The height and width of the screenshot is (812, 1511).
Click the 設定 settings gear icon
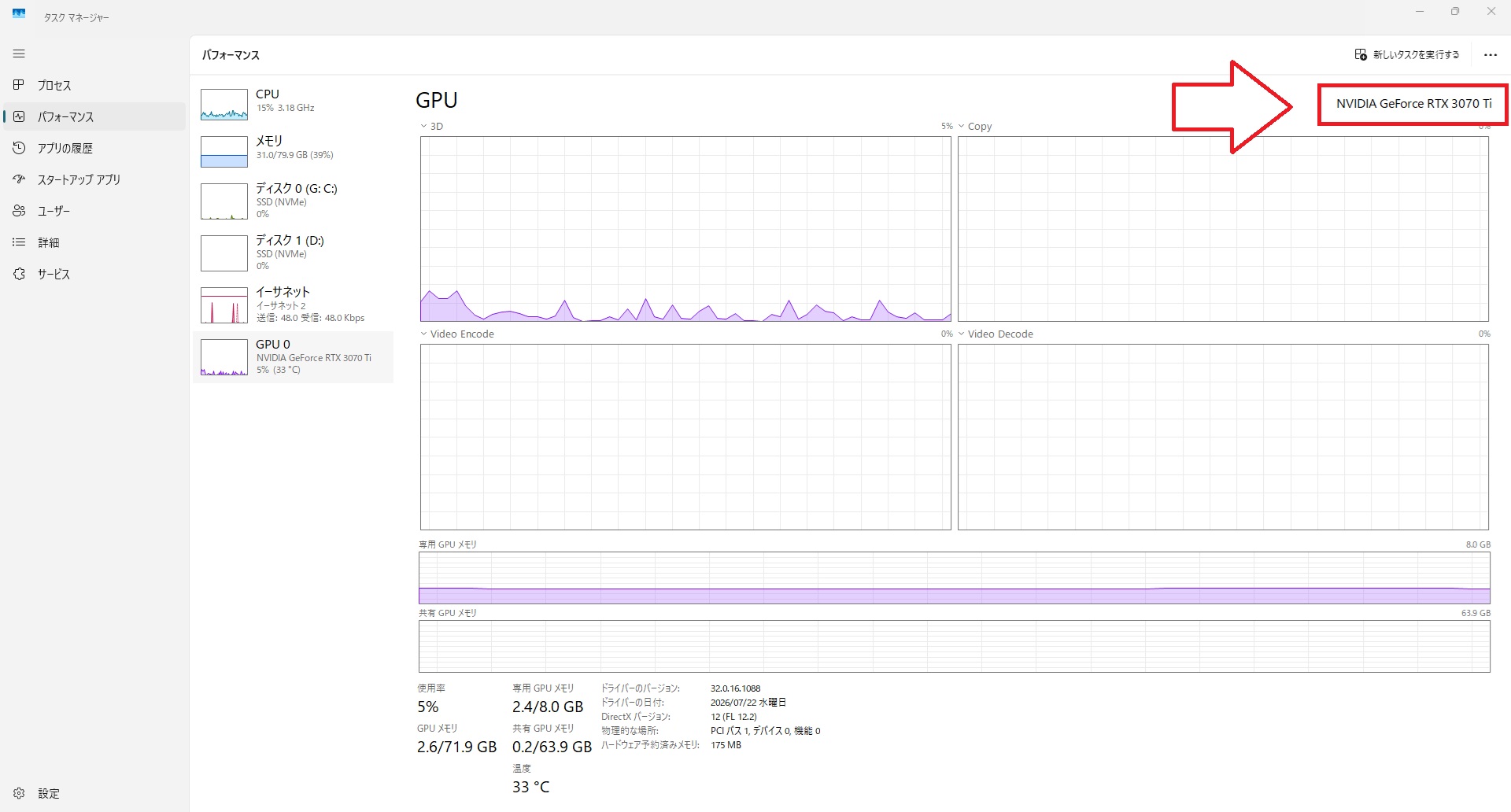click(19, 793)
